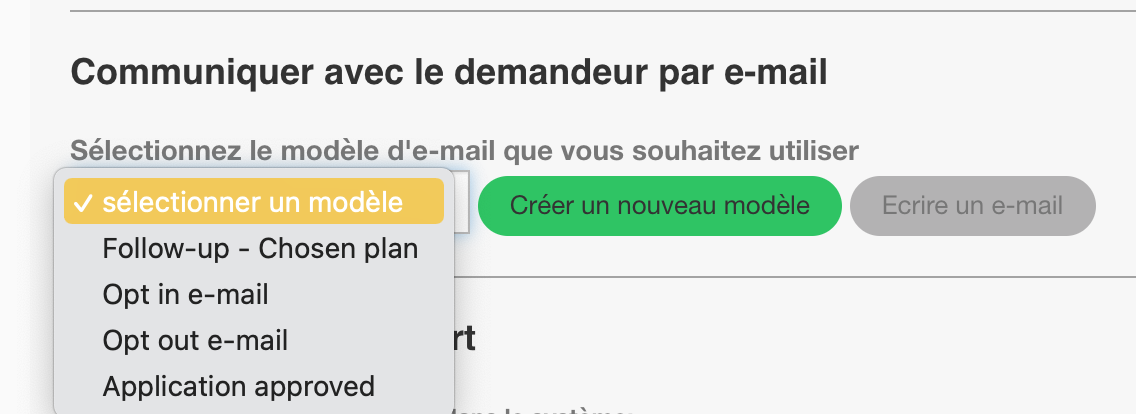Click the checkmark beside sélectionner un modèle
The image size is (1136, 414).
pyautogui.click(x=84, y=203)
